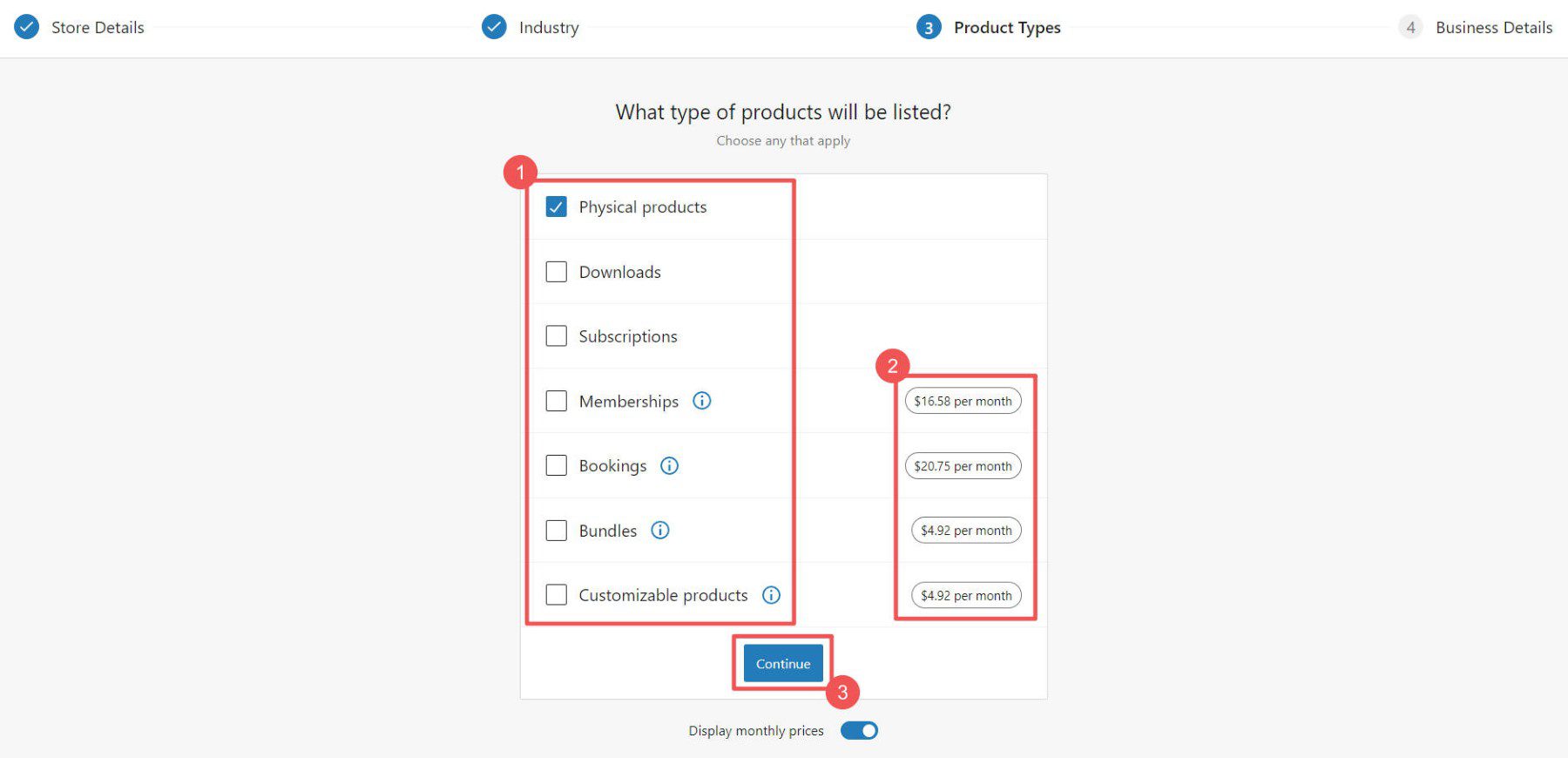Click the Continue button
1568x758 pixels.
(x=782, y=663)
